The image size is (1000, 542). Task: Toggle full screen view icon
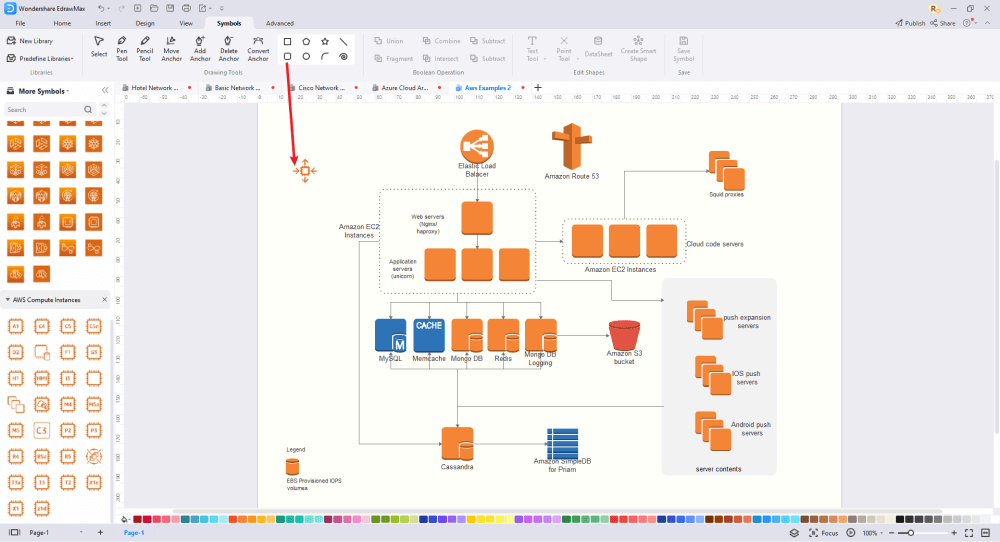[x=969, y=532]
